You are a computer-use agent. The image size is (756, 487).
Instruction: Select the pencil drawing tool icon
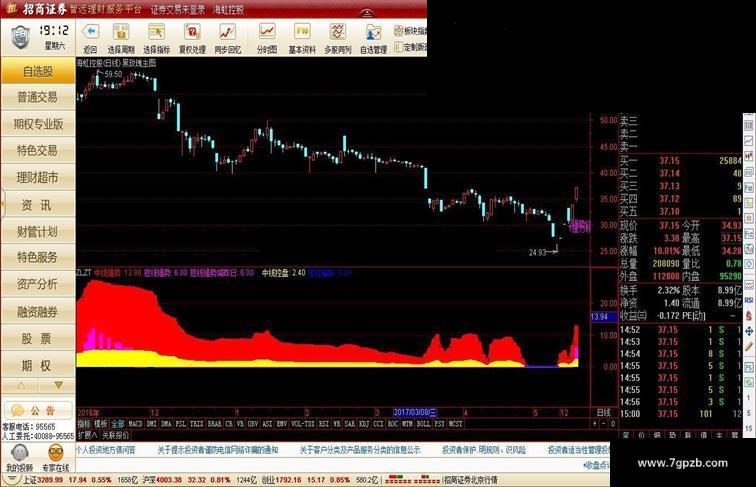click(749, 347)
